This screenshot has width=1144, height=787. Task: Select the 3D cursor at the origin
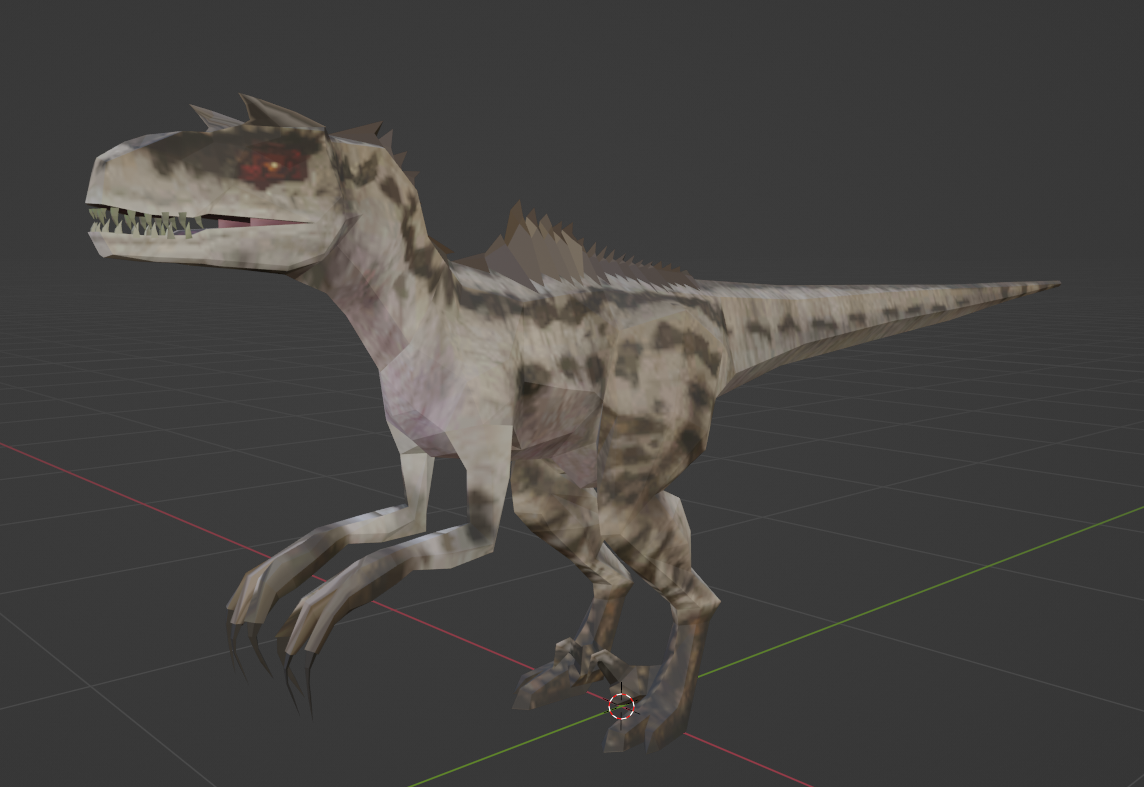(x=622, y=707)
